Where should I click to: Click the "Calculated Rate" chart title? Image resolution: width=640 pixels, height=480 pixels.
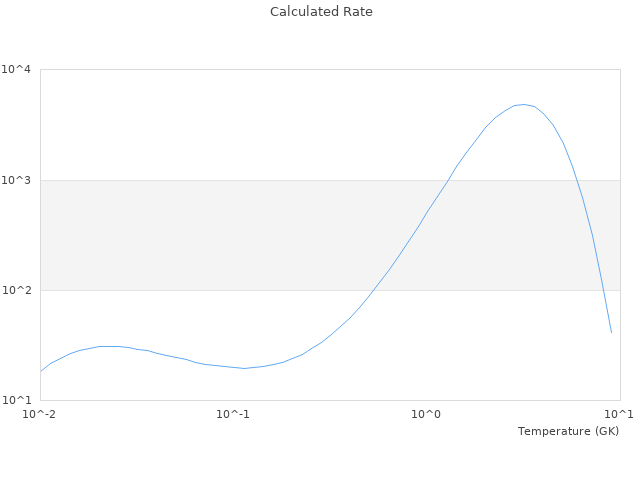[321, 12]
